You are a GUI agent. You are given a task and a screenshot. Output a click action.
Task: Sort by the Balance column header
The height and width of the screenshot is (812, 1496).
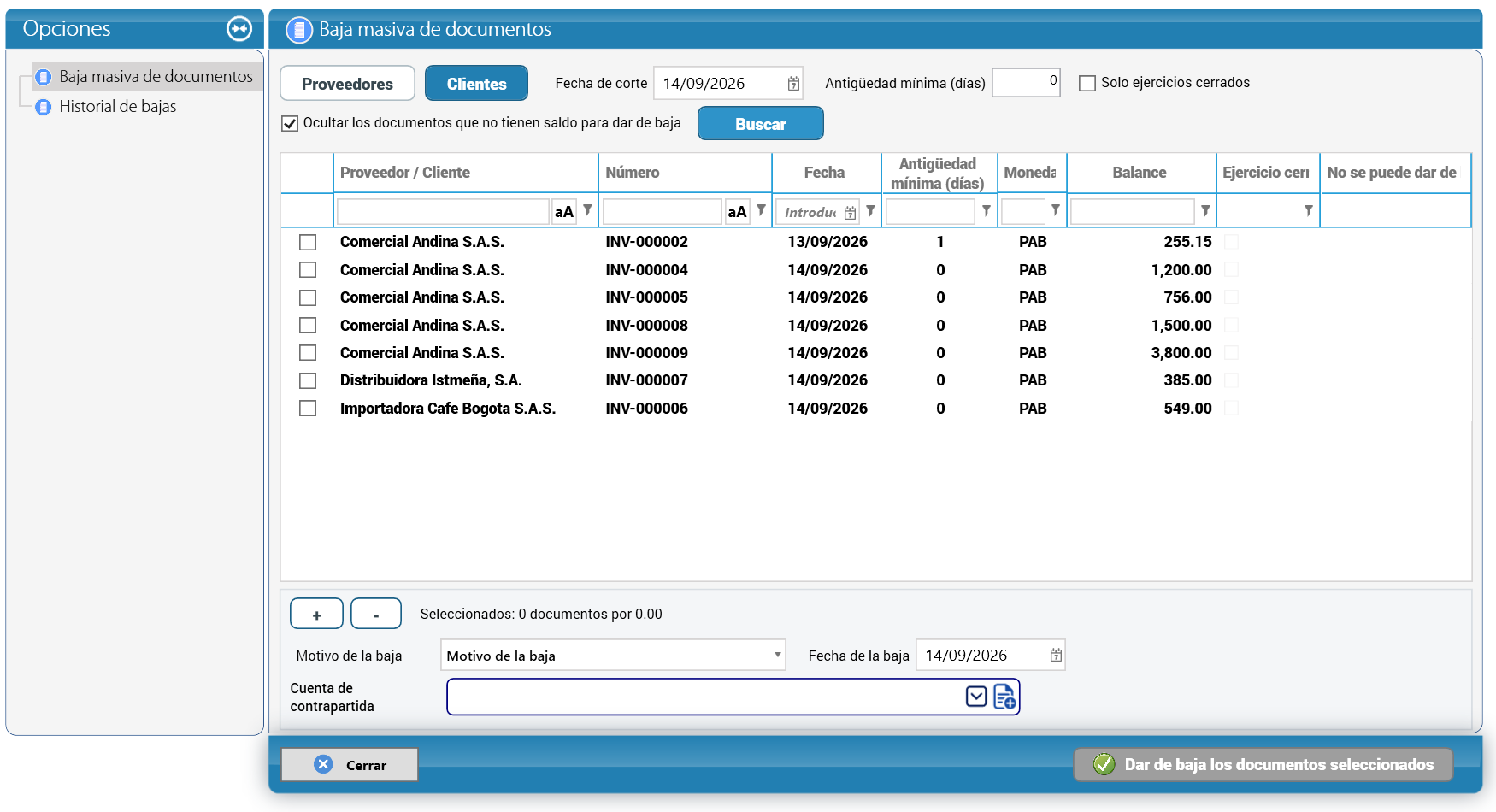[x=1140, y=173]
